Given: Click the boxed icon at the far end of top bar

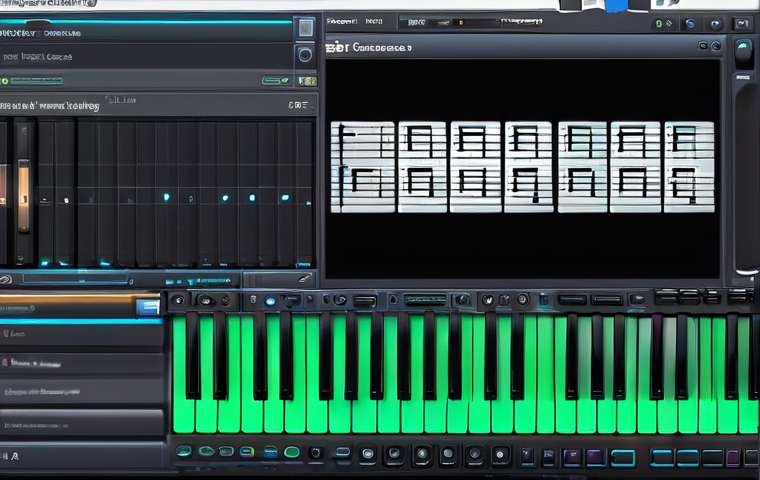Looking at the screenshot, I should coord(742,23).
